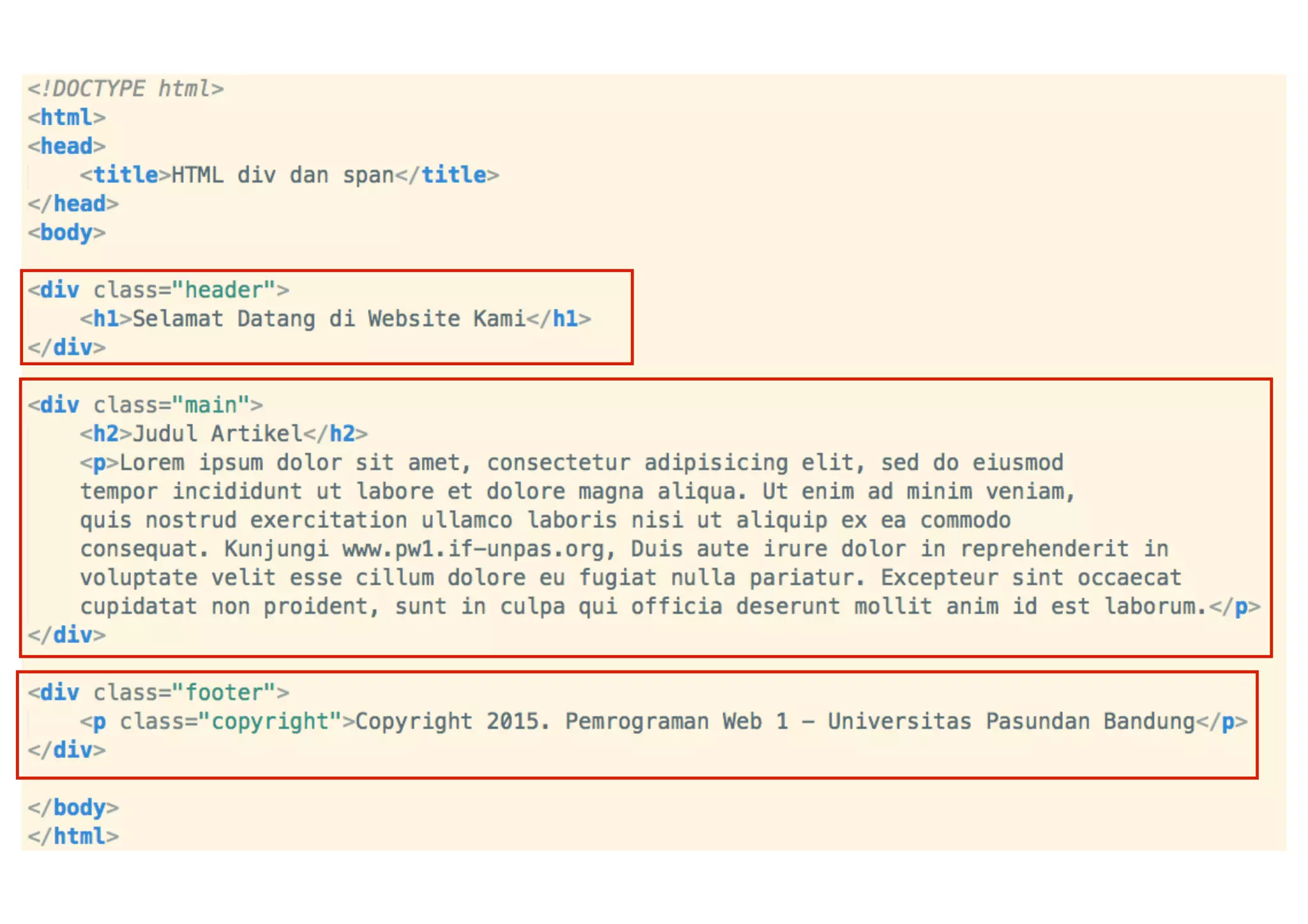Click the opening body tag
Screen dimensions: 1308x924
pos(66,232)
